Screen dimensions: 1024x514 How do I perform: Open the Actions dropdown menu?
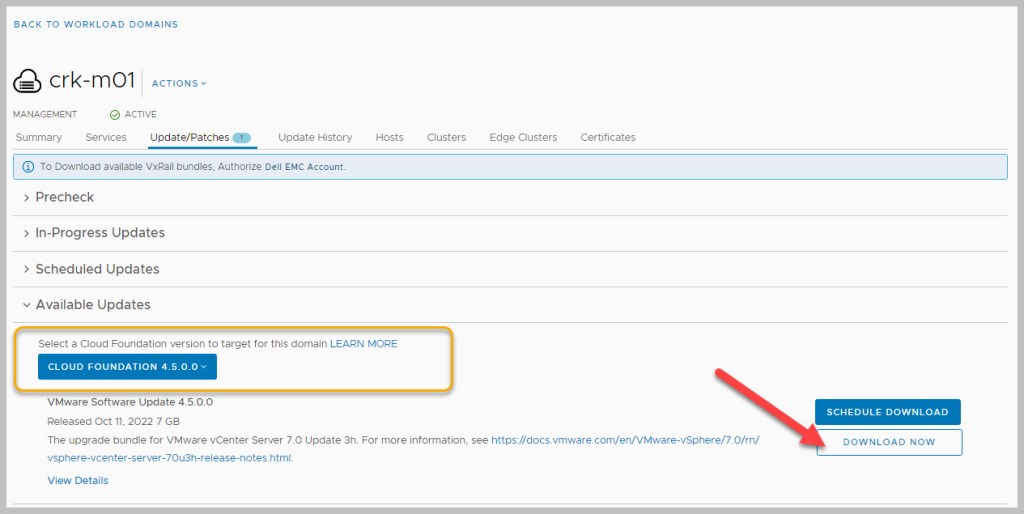point(179,83)
